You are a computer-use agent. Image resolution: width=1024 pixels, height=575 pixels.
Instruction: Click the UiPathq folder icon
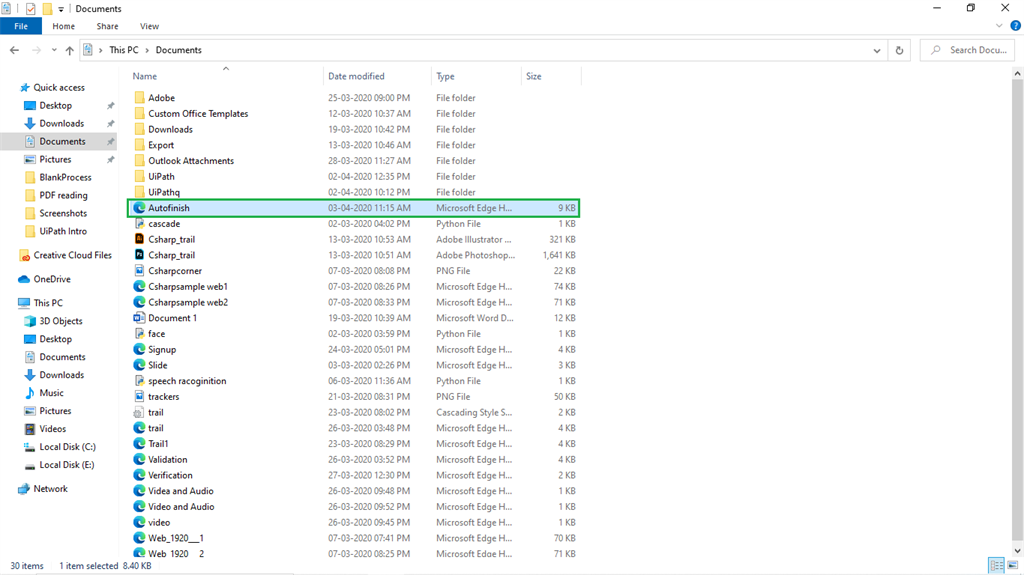(139, 191)
